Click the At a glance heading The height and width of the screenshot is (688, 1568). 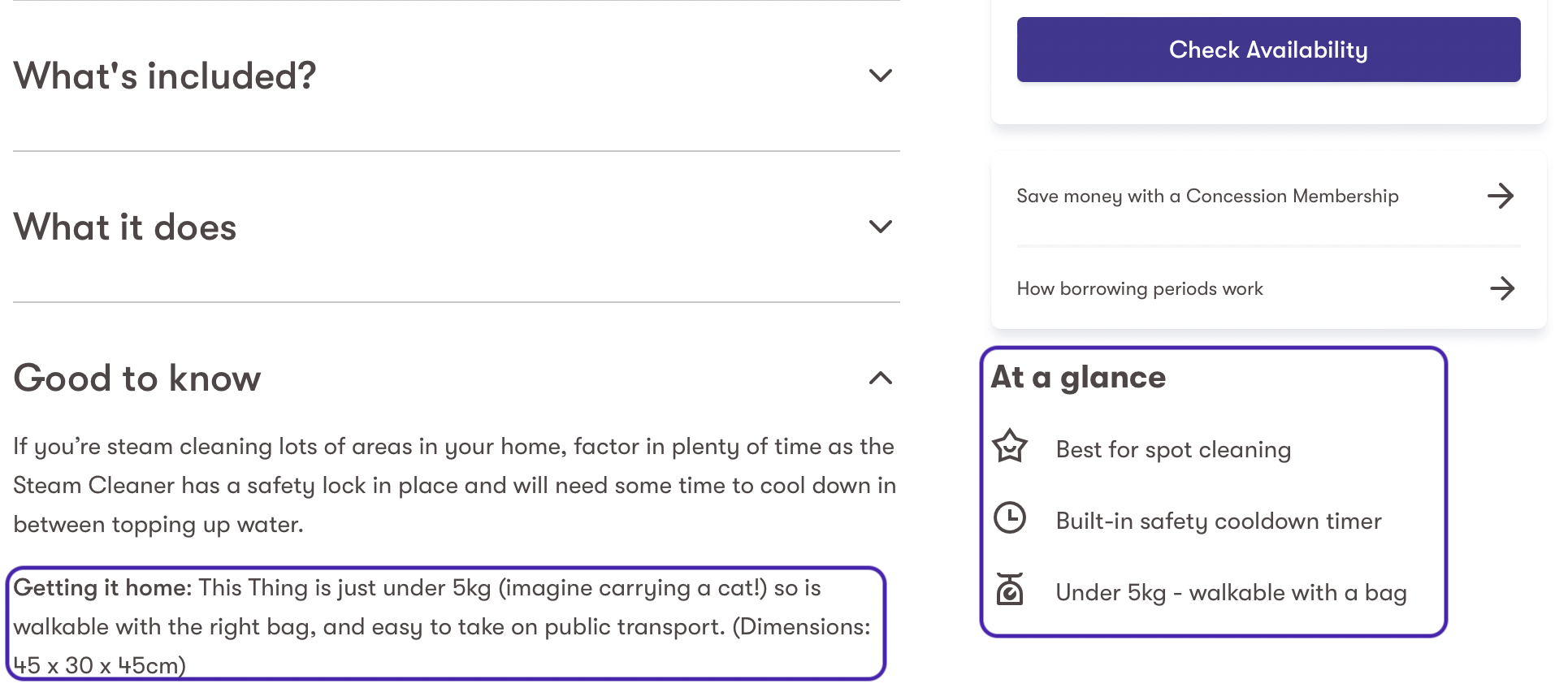point(1078,378)
